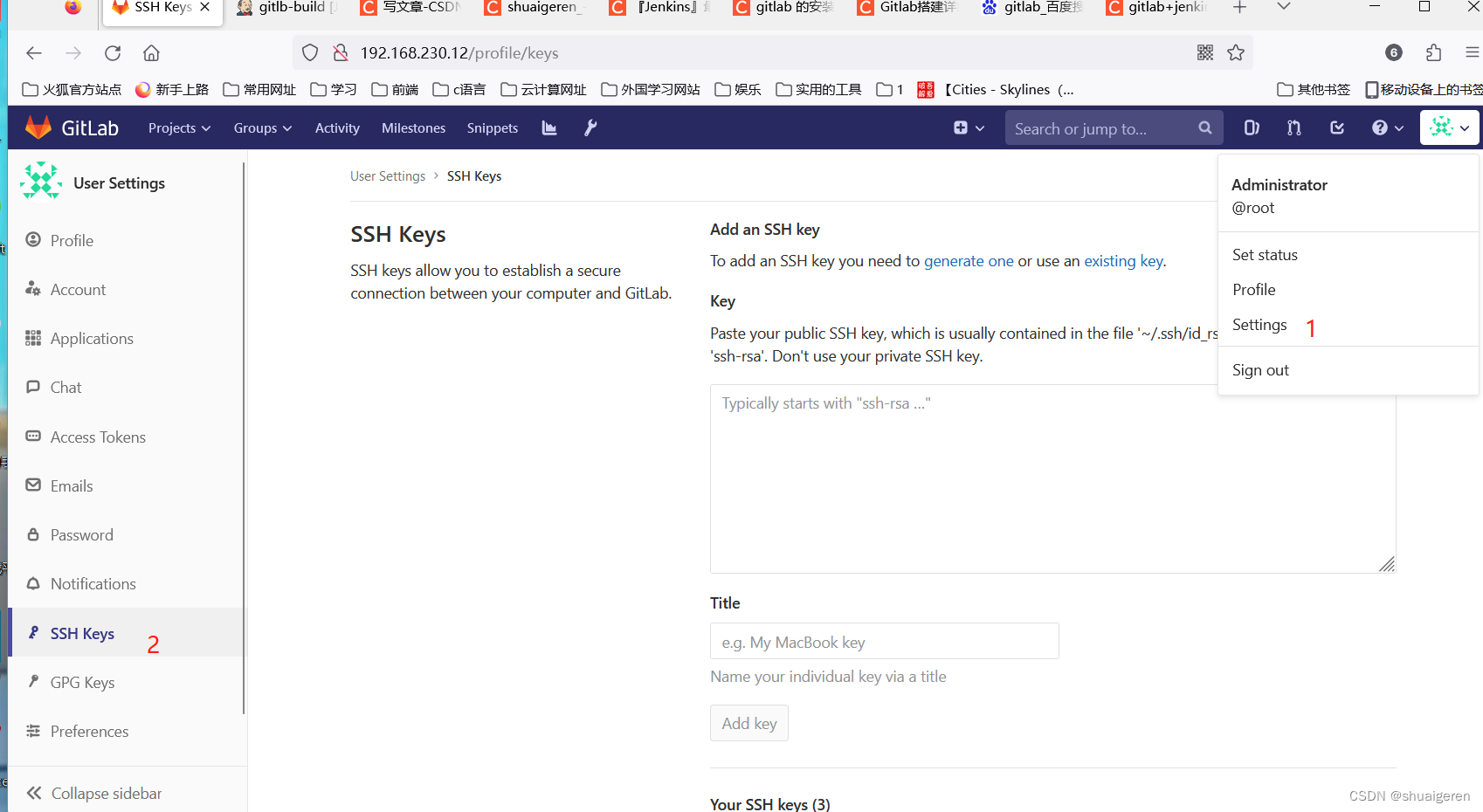Open the Admin Area wrench icon

coord(590,127)
